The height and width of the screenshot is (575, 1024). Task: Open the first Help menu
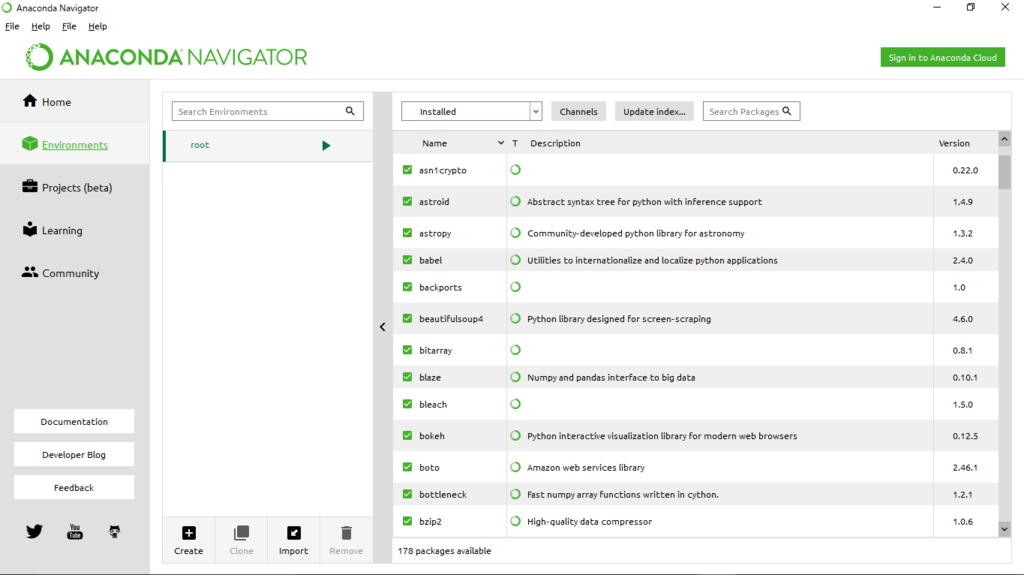pos(40,26)
